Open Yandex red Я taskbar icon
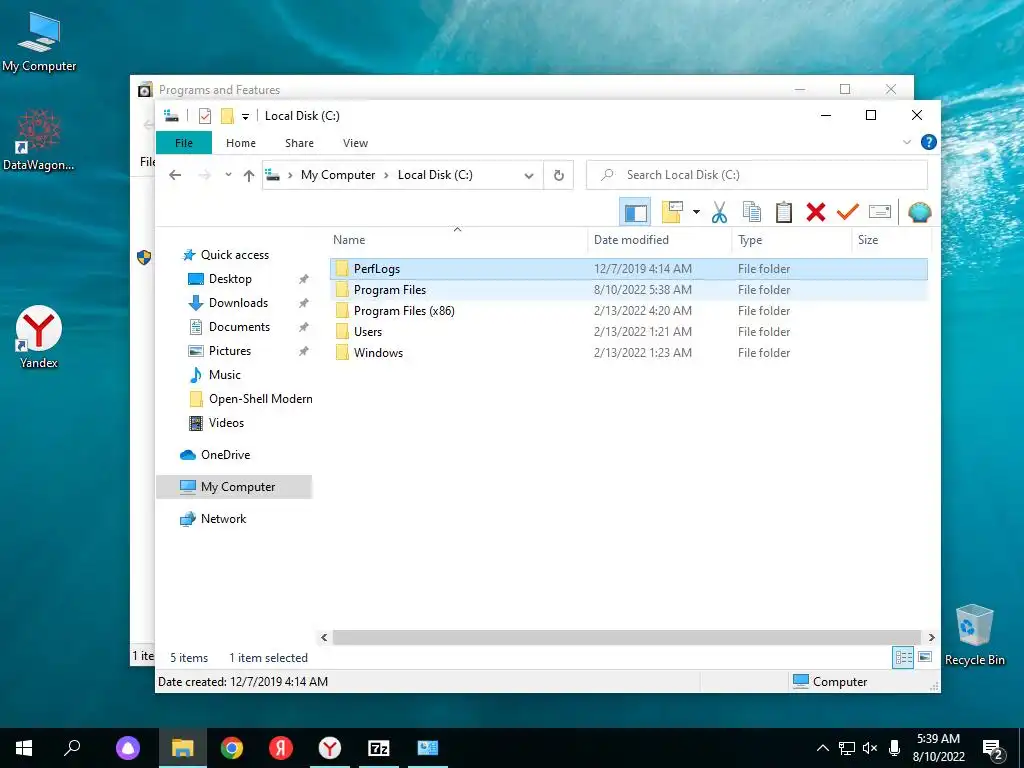 click(x=281, y=748)
